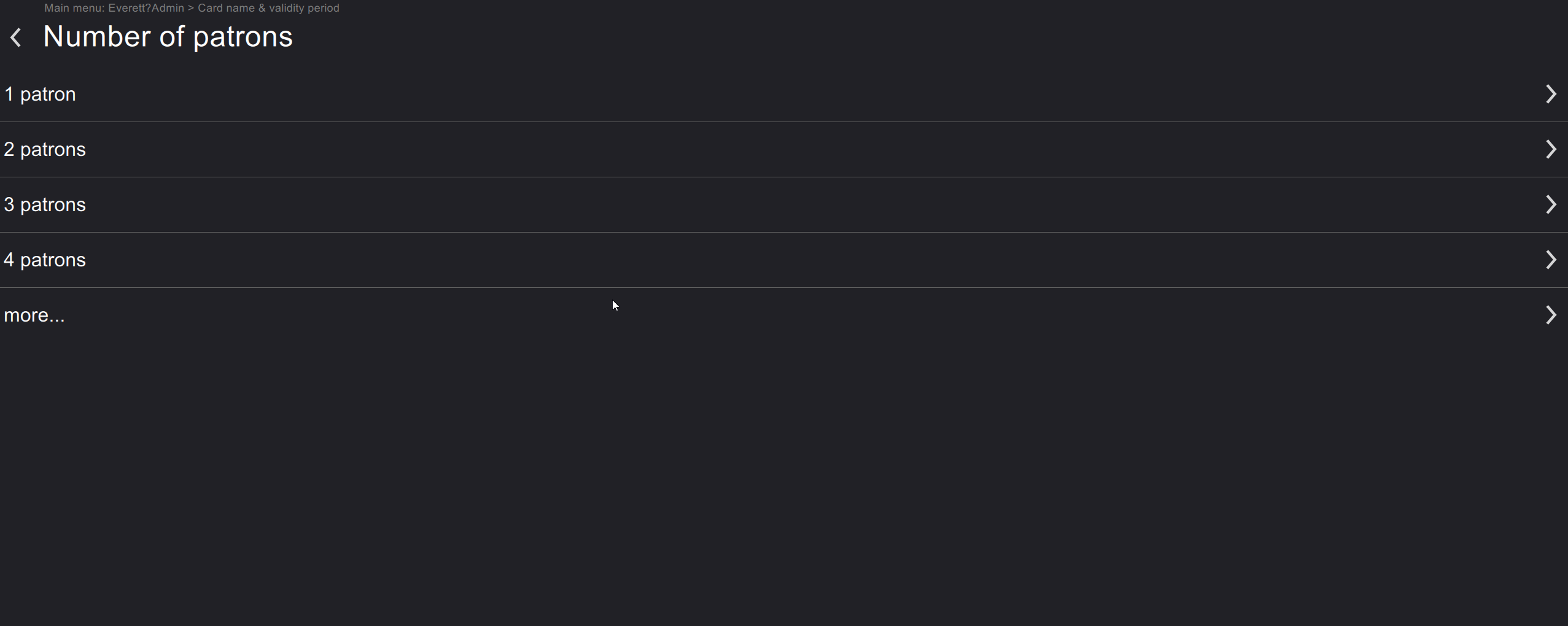Click the middle of the more... row
1568x626 pixels.
(784, 315)
